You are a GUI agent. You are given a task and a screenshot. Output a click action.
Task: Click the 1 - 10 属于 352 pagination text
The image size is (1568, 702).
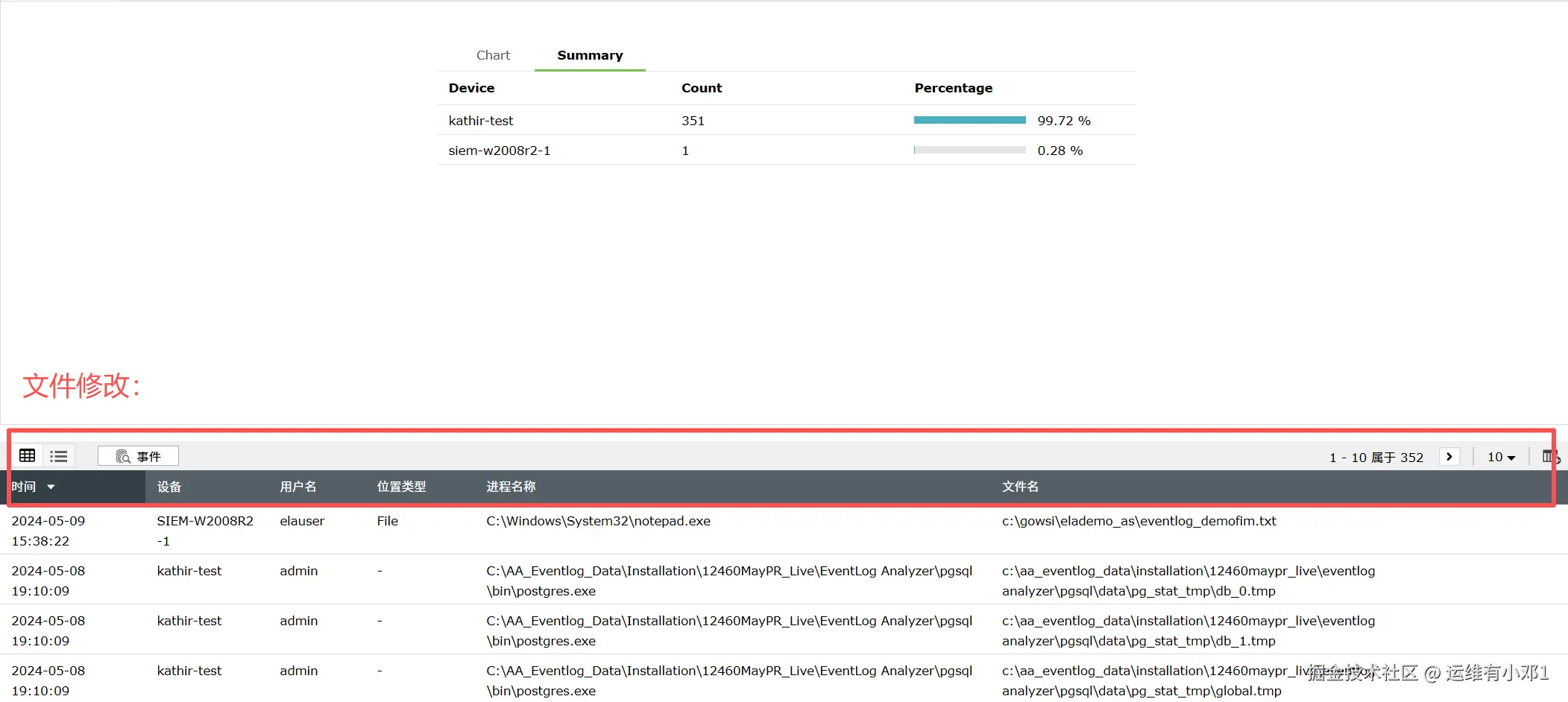1376,458
